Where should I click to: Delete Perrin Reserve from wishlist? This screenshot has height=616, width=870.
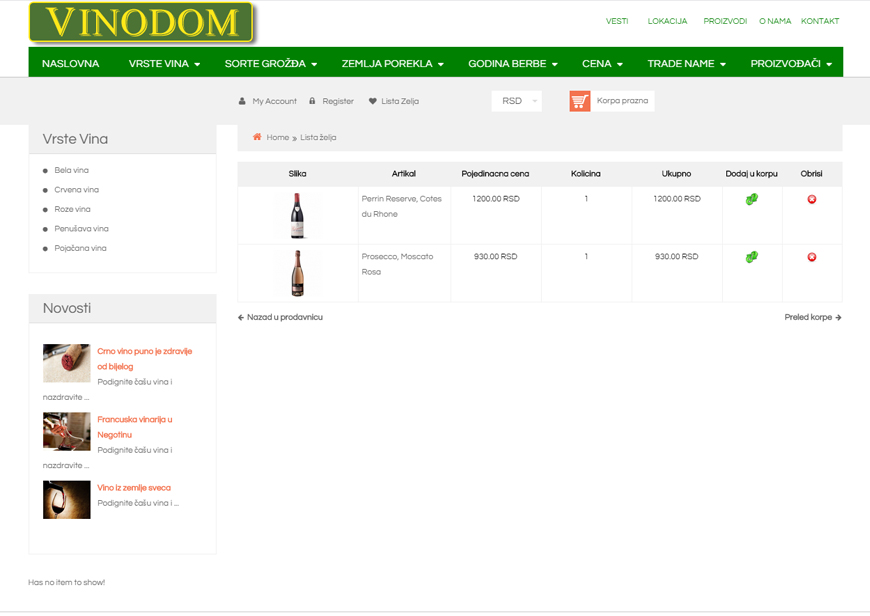(811, 199)
